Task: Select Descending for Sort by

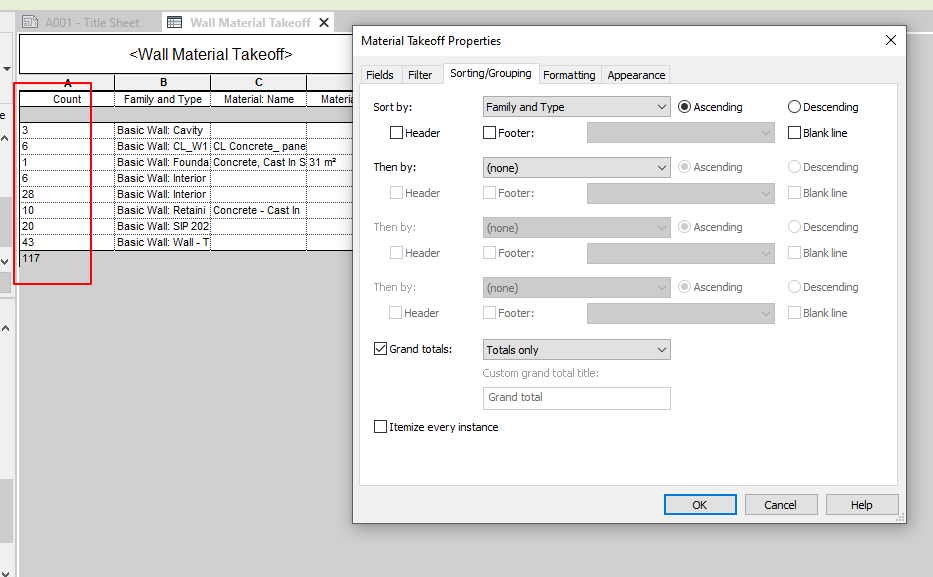Action: click(x=794, y=107)
